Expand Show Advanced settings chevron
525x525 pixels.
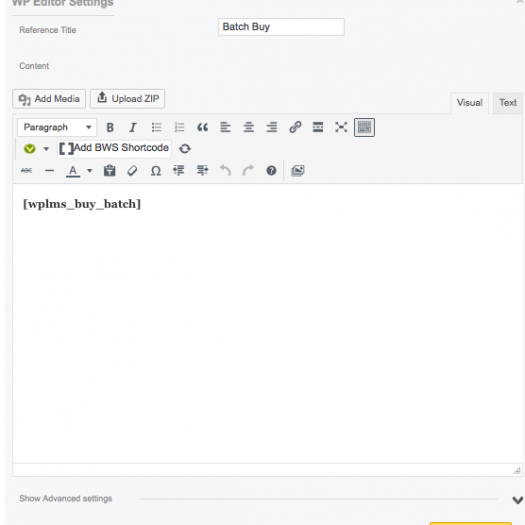click(517, 500)
